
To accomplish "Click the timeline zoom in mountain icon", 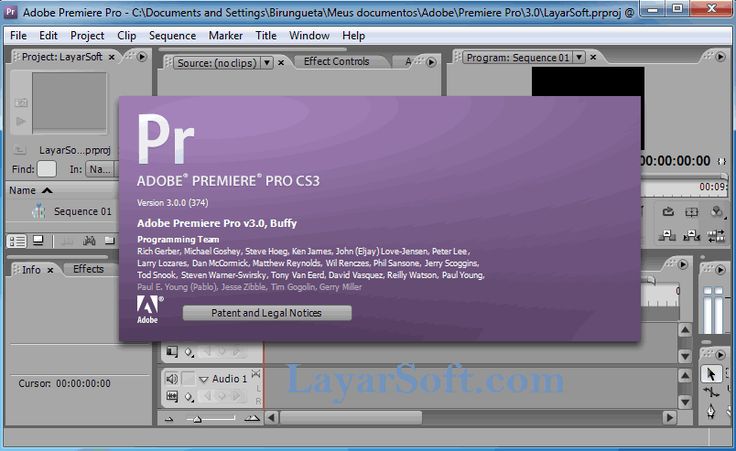I will pyautogui.click(x=252, y=418).
